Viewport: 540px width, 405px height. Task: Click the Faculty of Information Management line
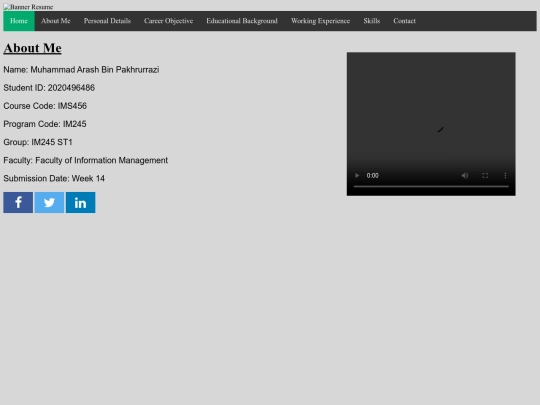(86, 160)
